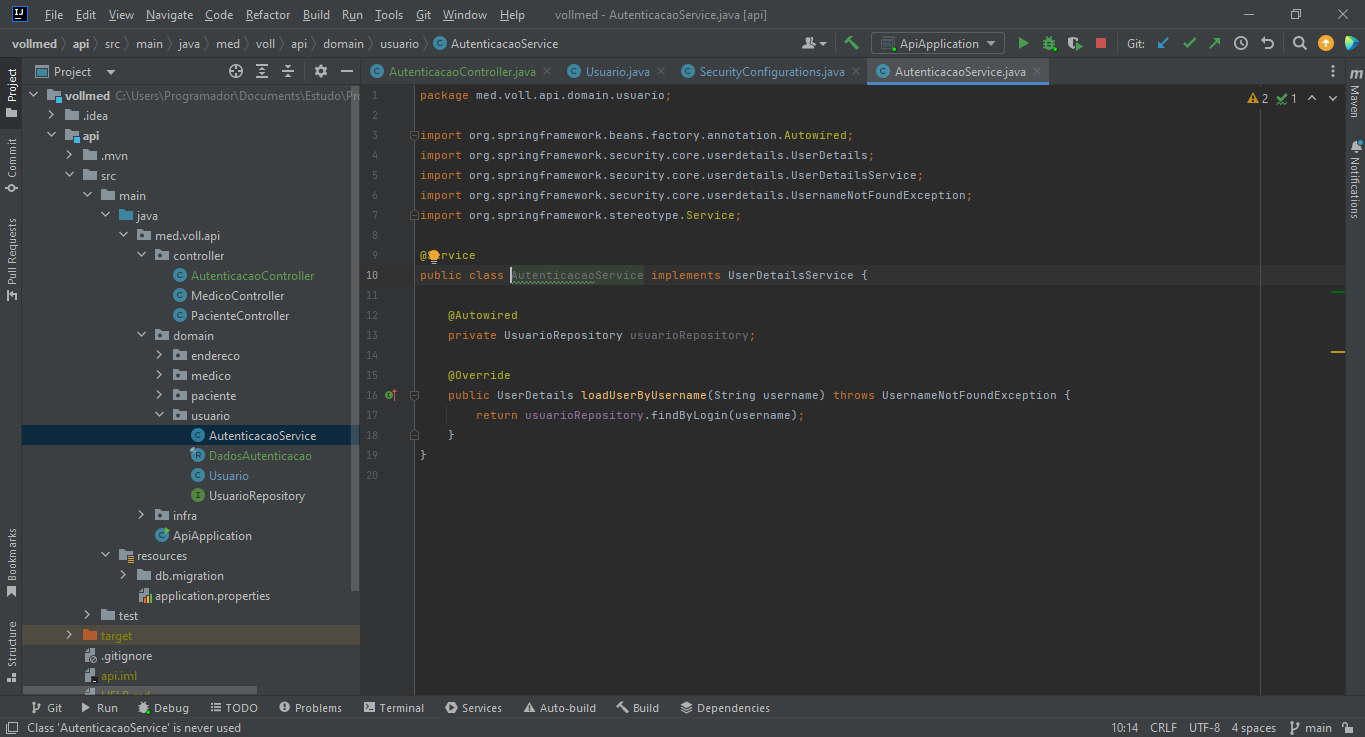
Task: Expand the infra package
Action: [141, 516]
